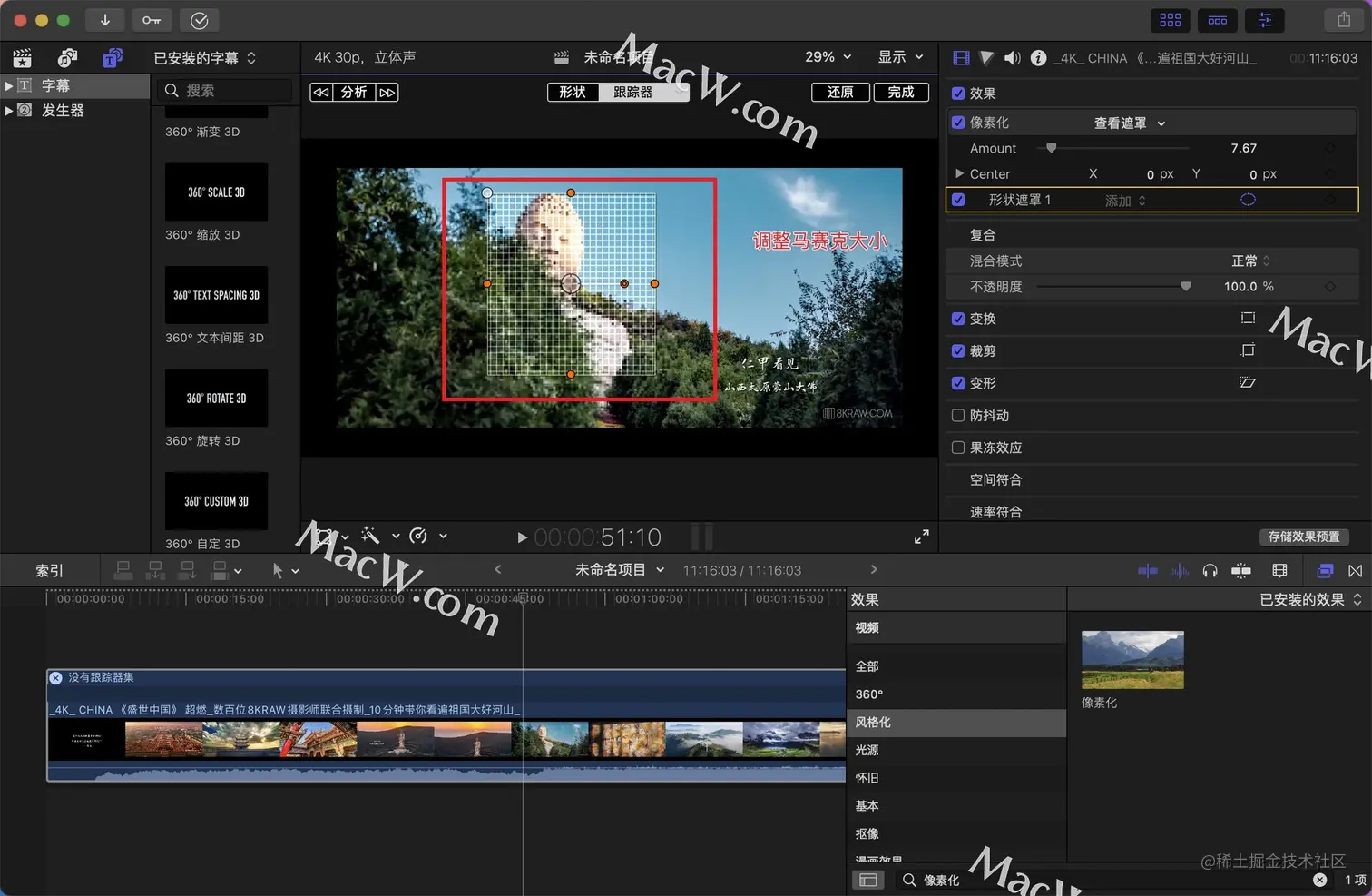Select the 像素化 effect thumbnail
The image size is (1372, 896).
pos(1132,660)
